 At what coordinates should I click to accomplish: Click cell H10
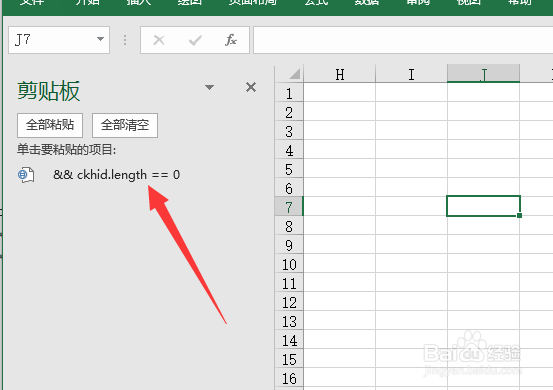[x=340, y=264]
